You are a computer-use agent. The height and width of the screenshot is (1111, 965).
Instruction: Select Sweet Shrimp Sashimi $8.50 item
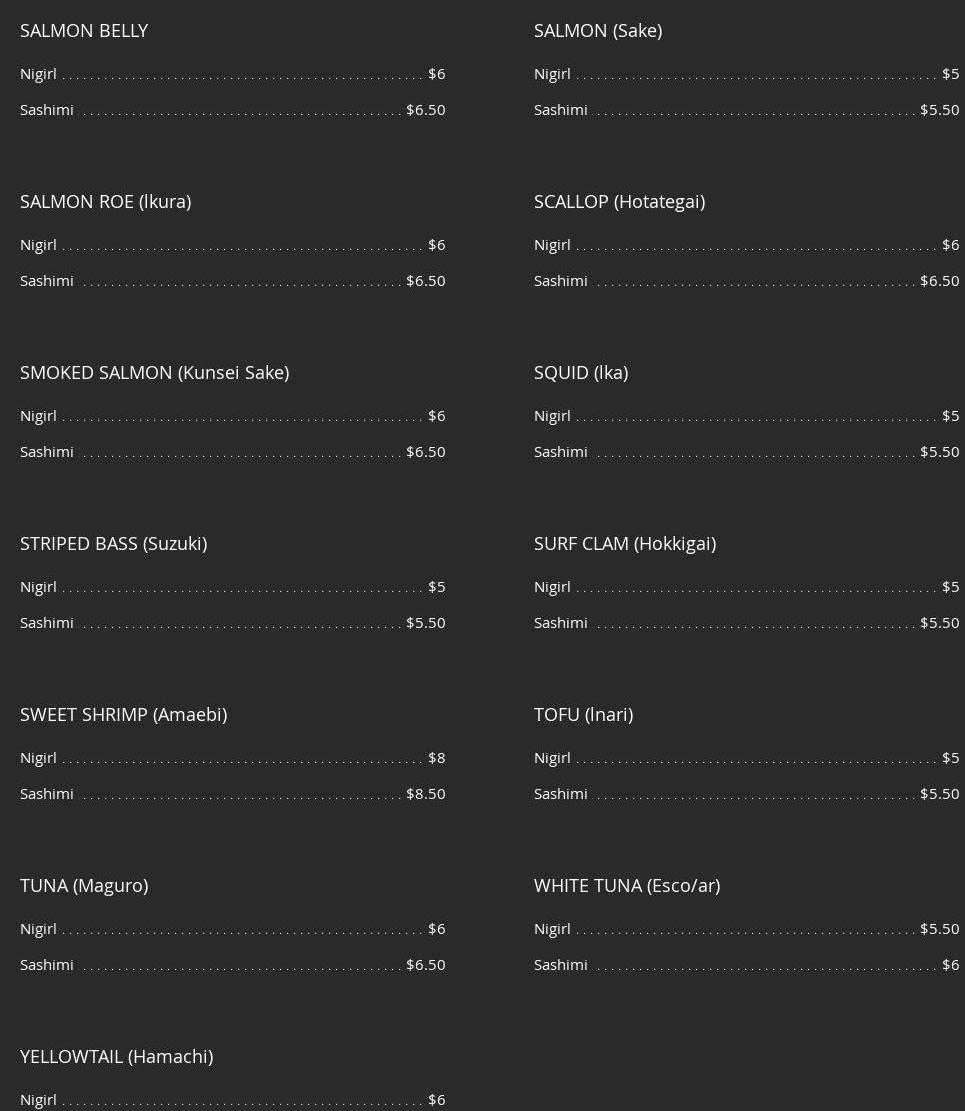pyautogui.click(x=232, y=794)
